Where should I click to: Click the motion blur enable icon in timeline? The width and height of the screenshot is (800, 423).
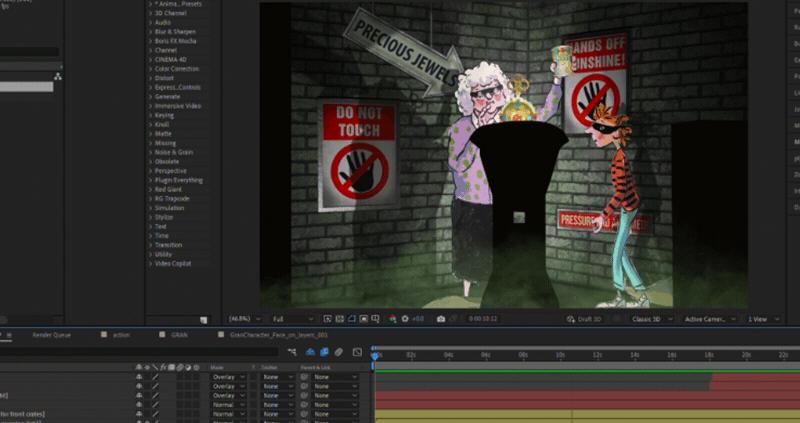click(x=339, y=353)
